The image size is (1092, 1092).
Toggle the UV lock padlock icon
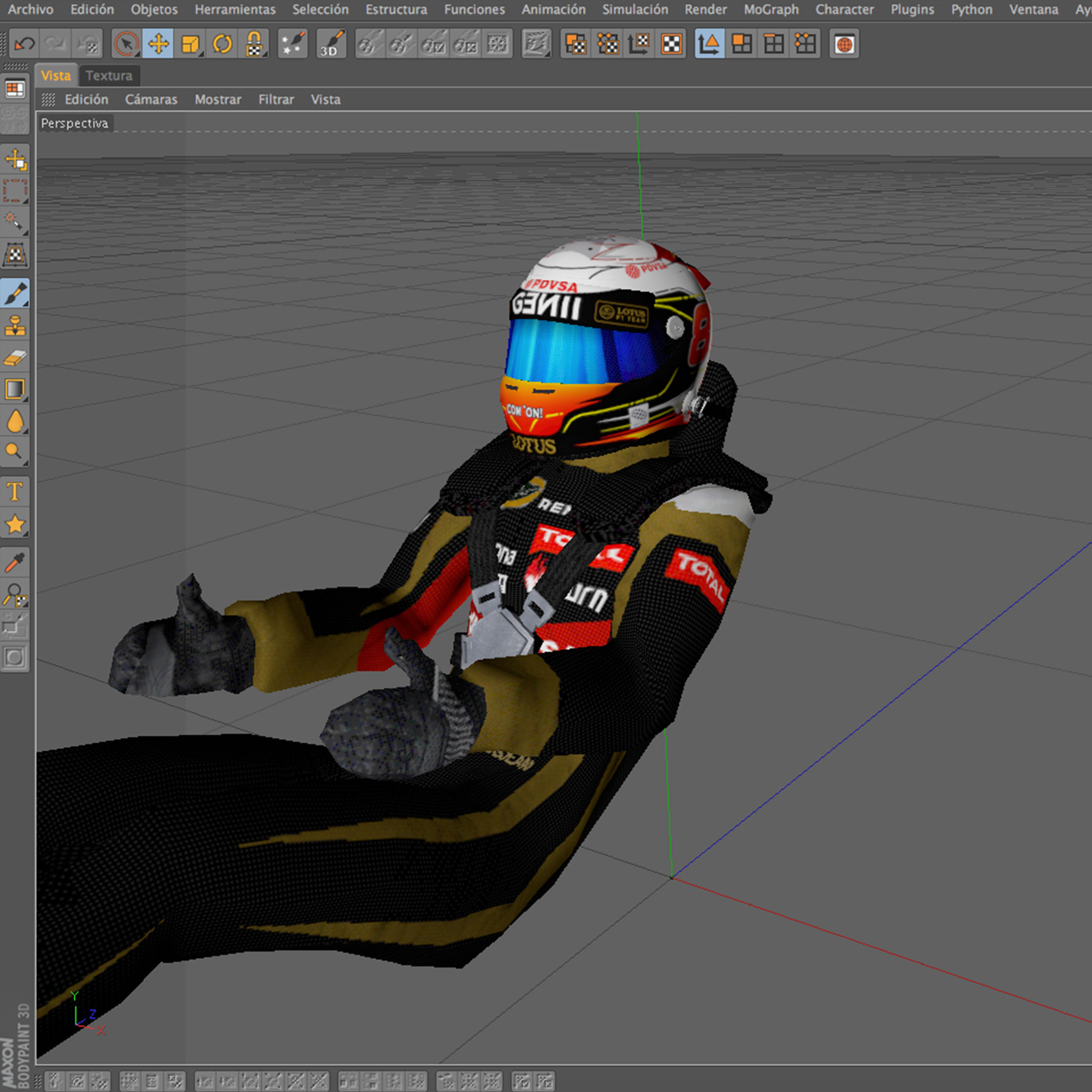pyautogui.click(x=254, y=44)
